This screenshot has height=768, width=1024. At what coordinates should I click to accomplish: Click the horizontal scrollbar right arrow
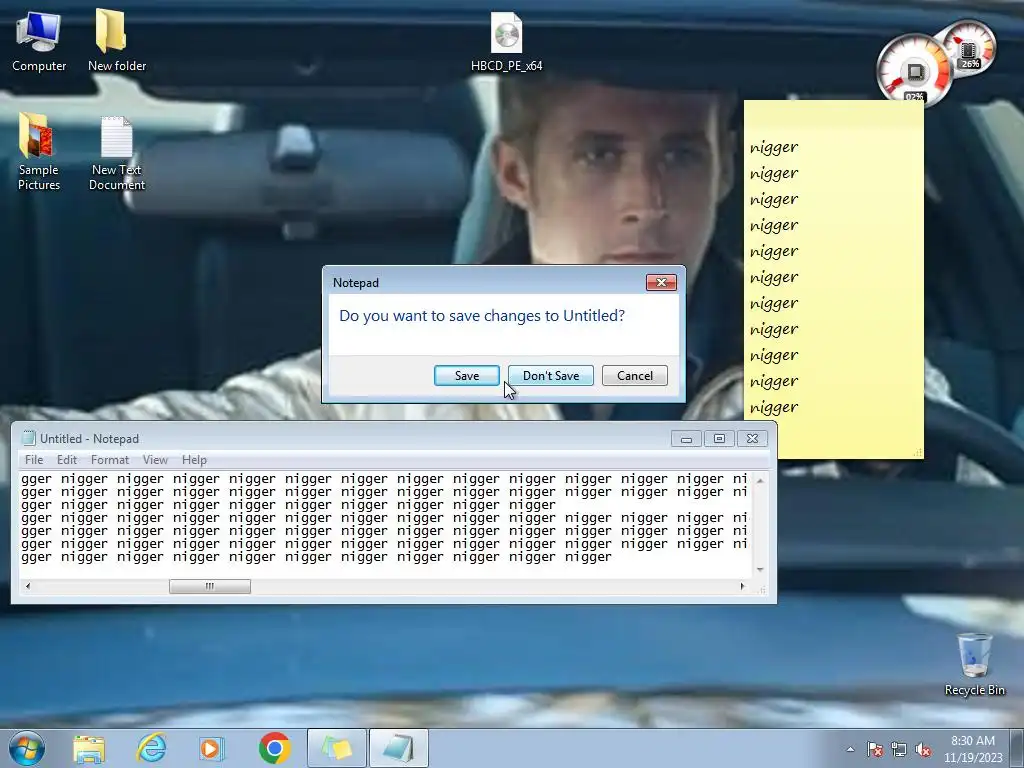[x=742, y=586]
